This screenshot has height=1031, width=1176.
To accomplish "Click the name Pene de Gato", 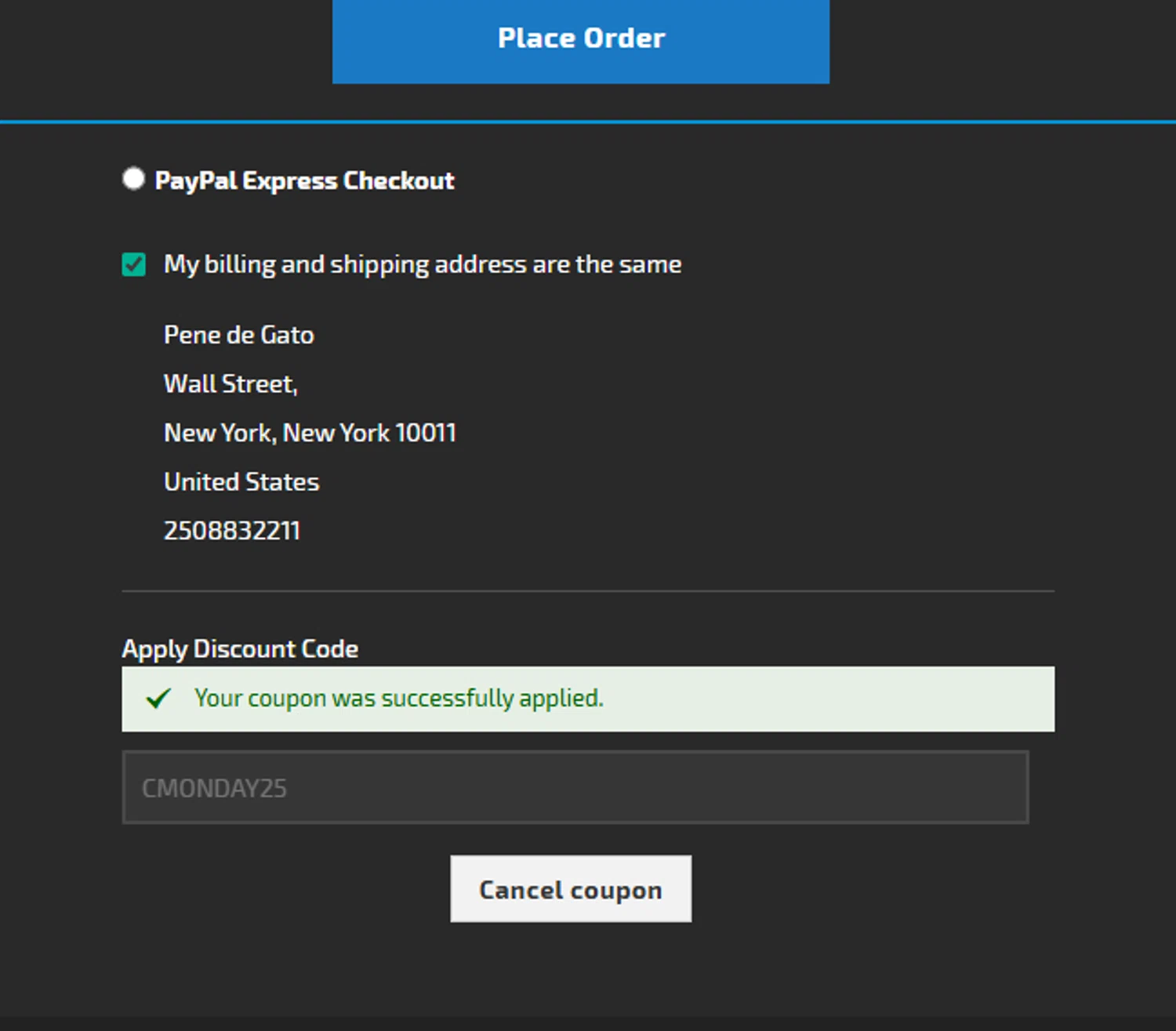I will [x=238, y=336].
